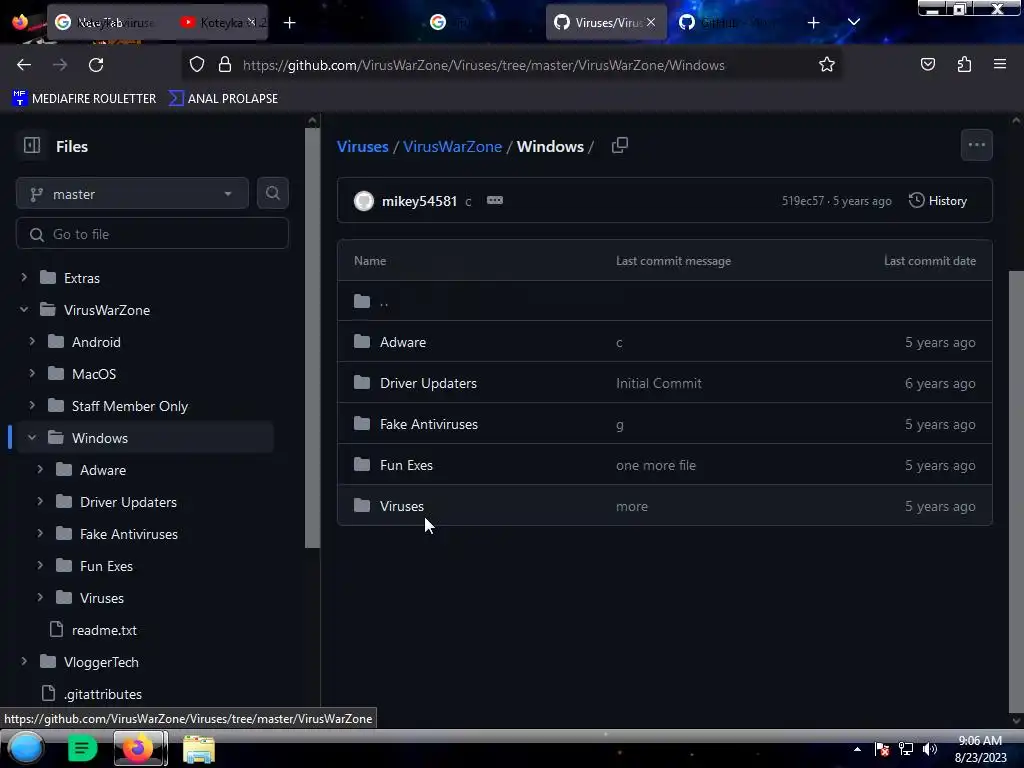Screen dimensions: 1024x768
Task: Click the search magnifier beside branch selector
Action: (273, 193)
